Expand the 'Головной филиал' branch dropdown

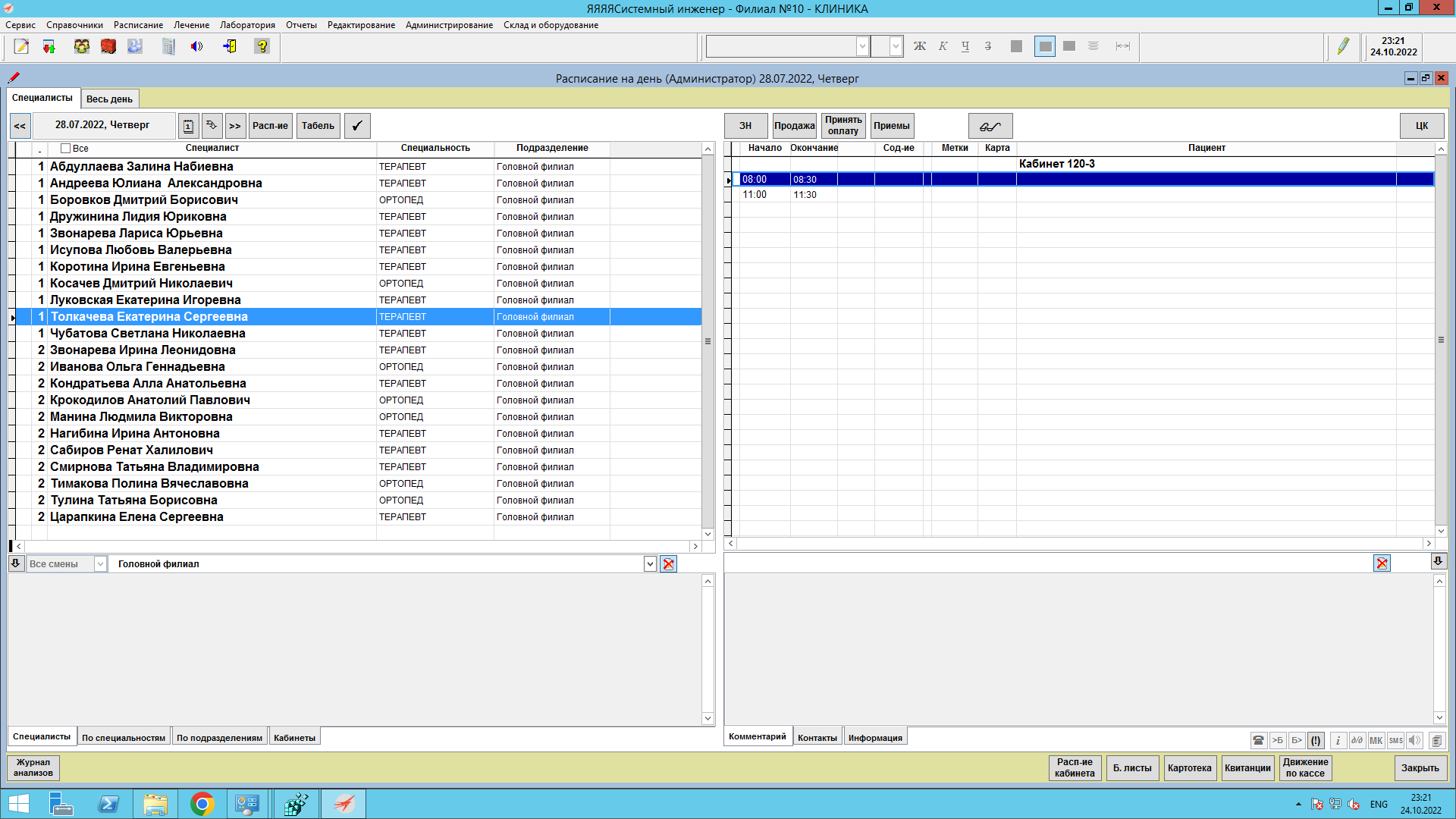(650, 564)
